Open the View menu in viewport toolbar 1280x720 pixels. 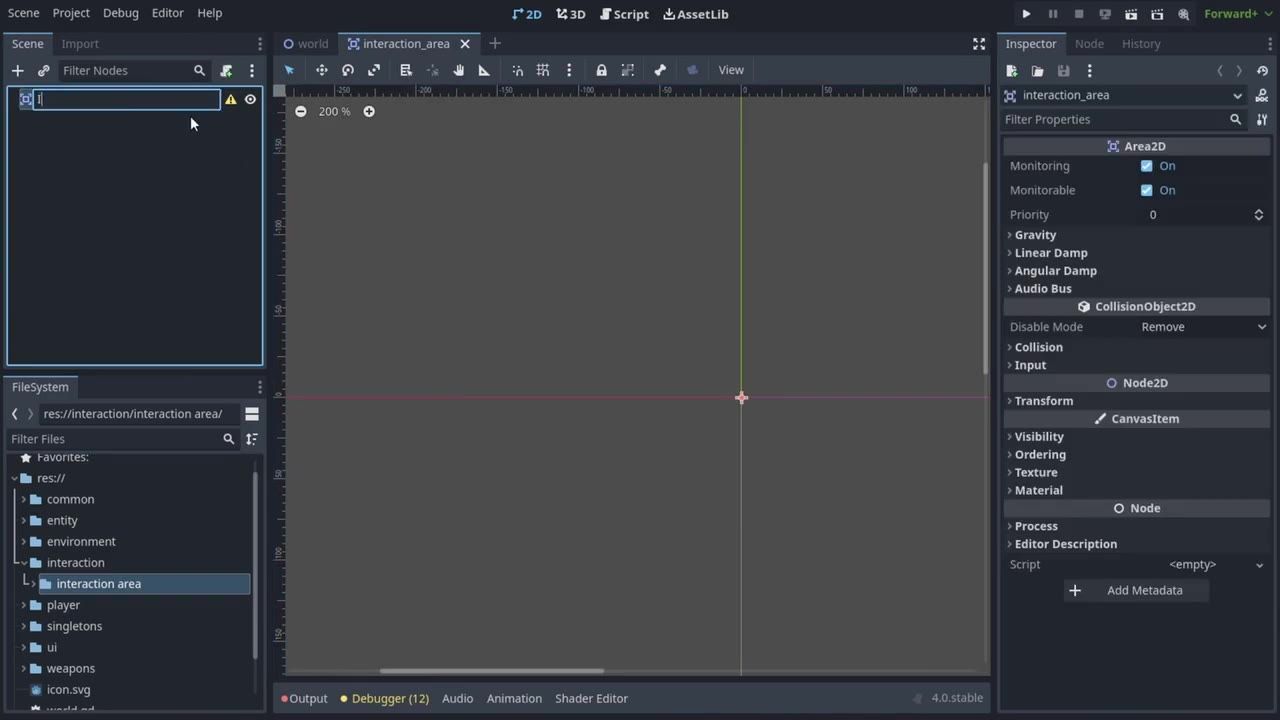[x=731, y=70]
